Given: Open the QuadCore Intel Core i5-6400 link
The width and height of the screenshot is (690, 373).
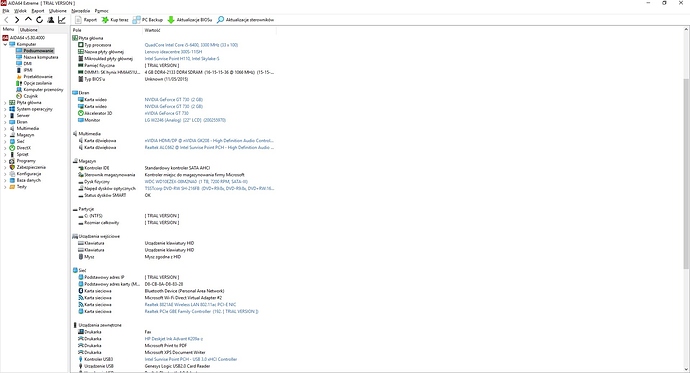Looking at the screenshot, I should [191, 45].
